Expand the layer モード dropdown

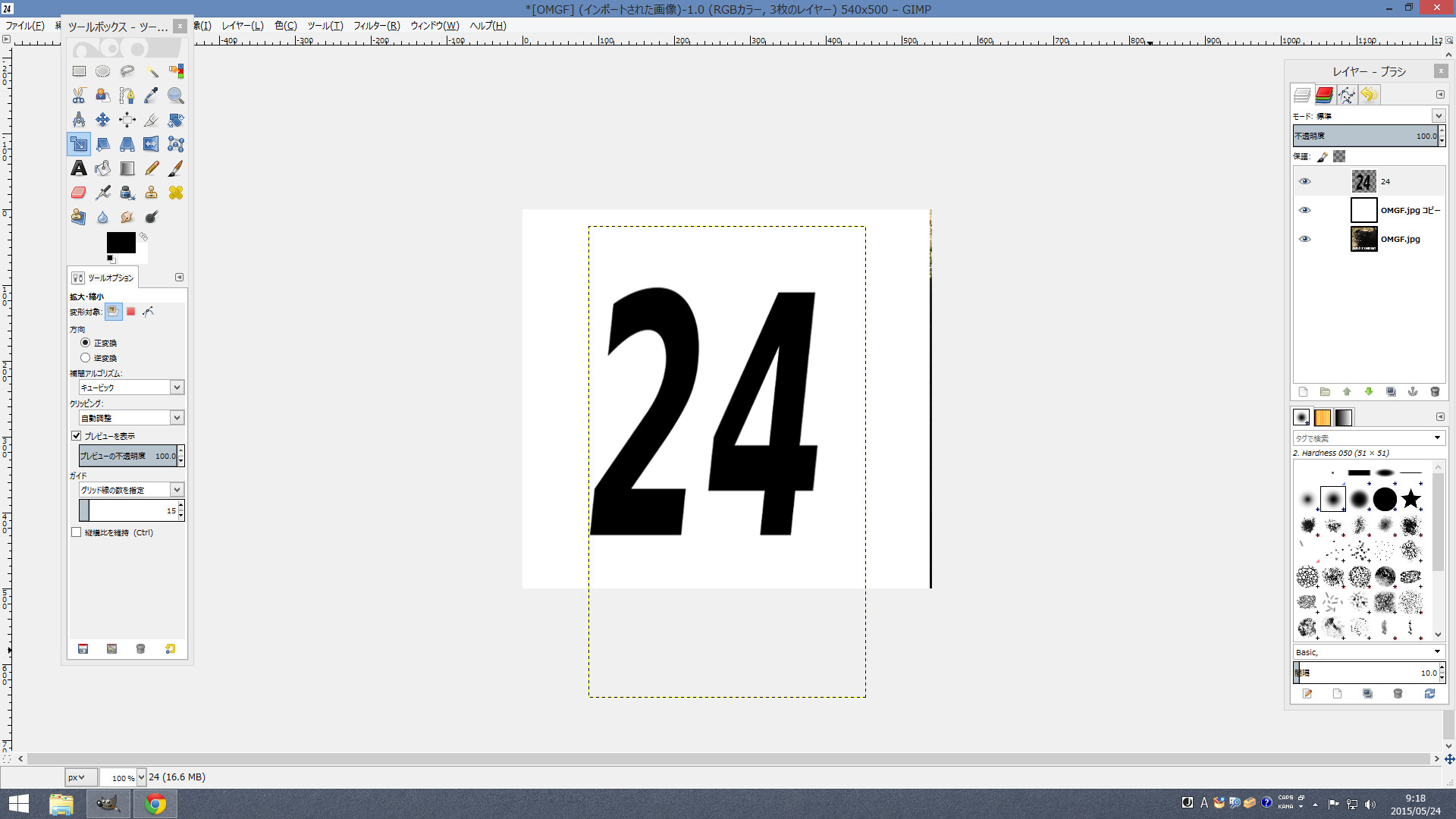pos(1438,116)
